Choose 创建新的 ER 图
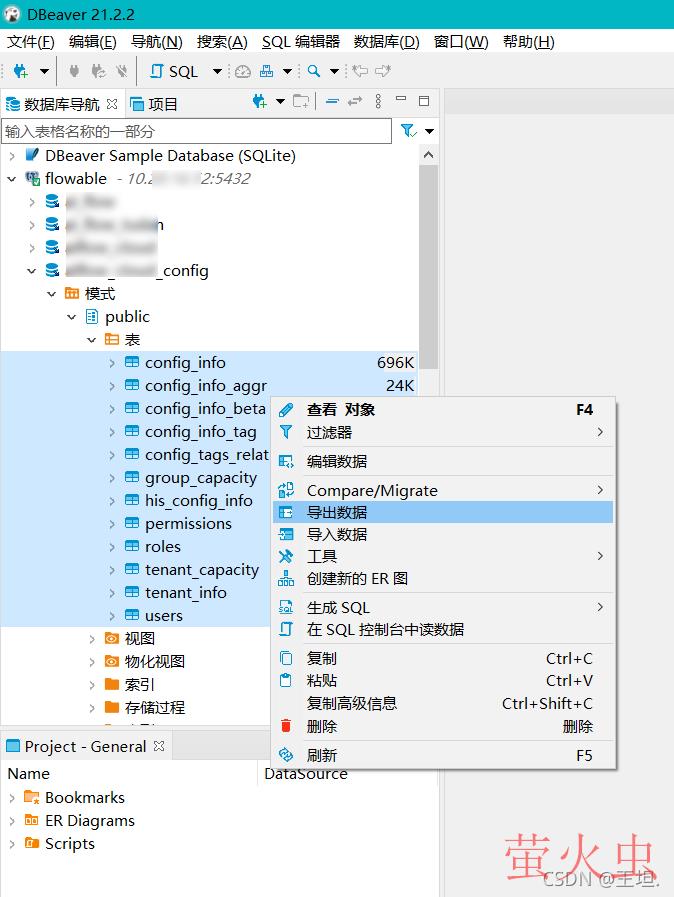This screenshot has width=674, height=897. coord(443,578)
